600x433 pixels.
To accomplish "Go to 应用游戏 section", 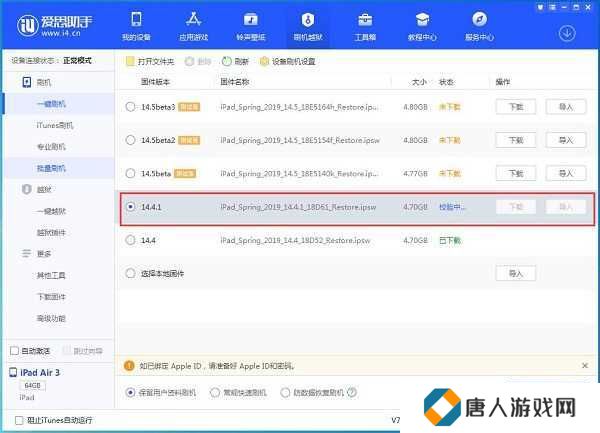I will (194, 26).
